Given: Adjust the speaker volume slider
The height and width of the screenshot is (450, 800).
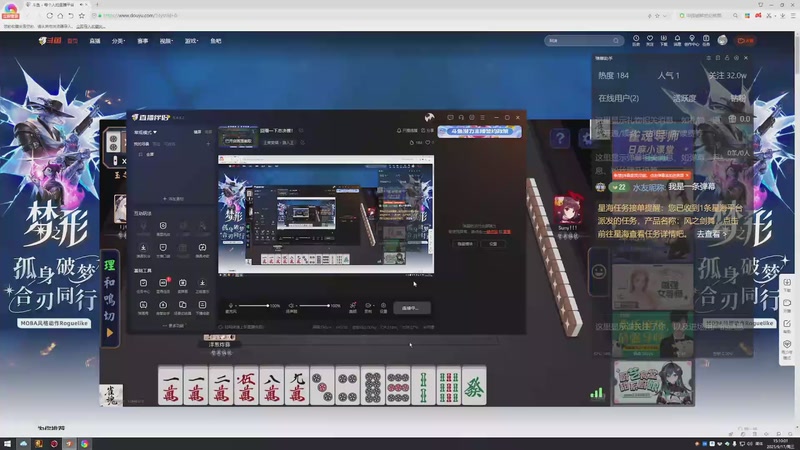Looking at the screenshot, I should click(x=314, y=306).
